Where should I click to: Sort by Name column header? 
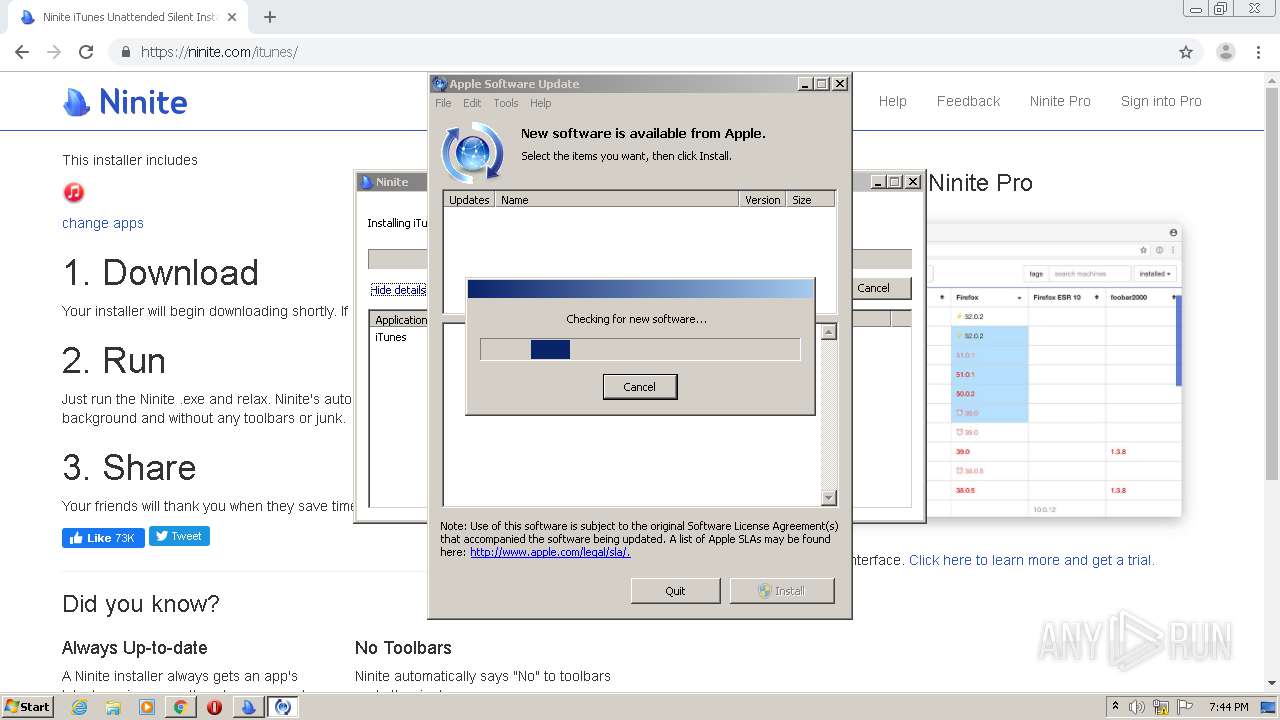tap(616, 200)
